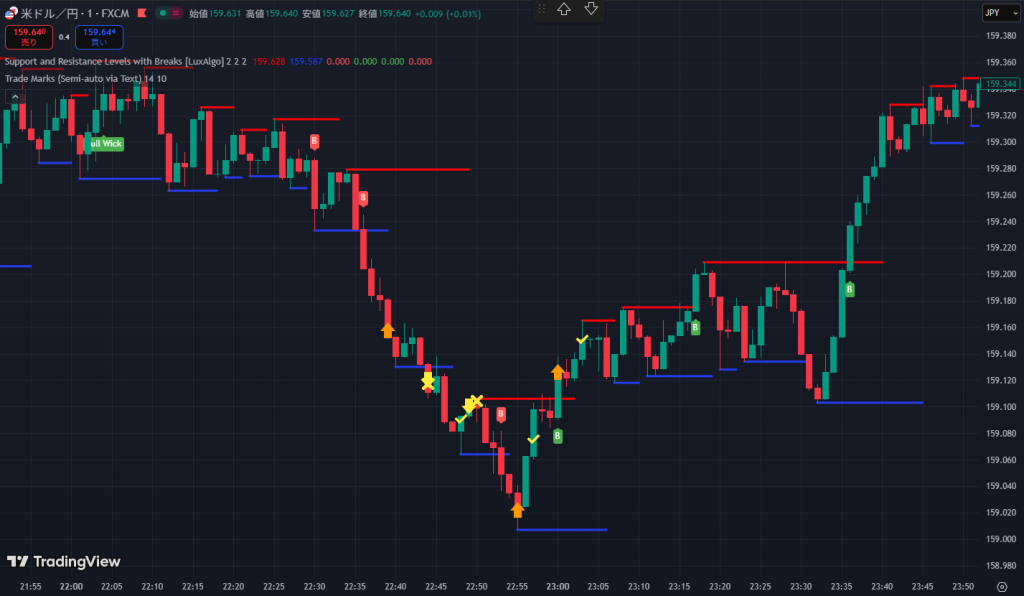1024x596 pixels.
Task: Click the yellow X trade mark near 22:50
Action: tap(476, 401)
